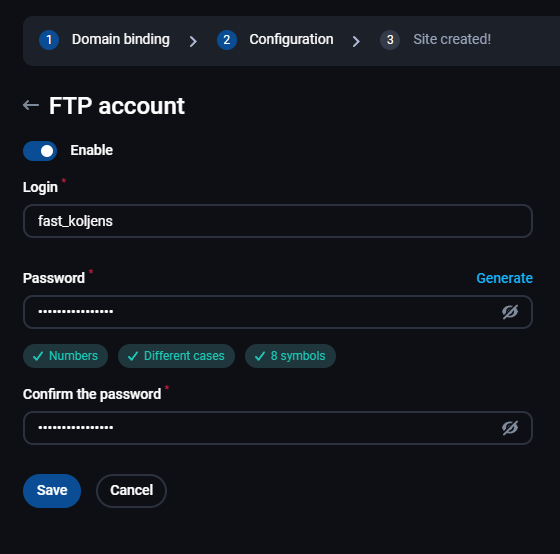Open the Site created! step
The height and width of the screenshot is (554, 560).
pos(452,39)
